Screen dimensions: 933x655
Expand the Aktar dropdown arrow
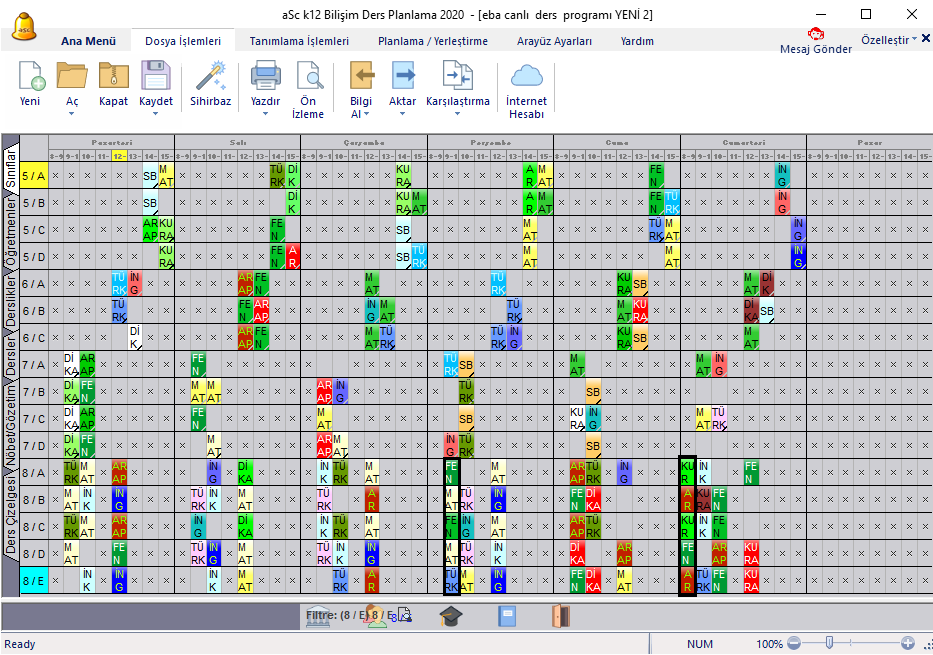pos(403,114)
